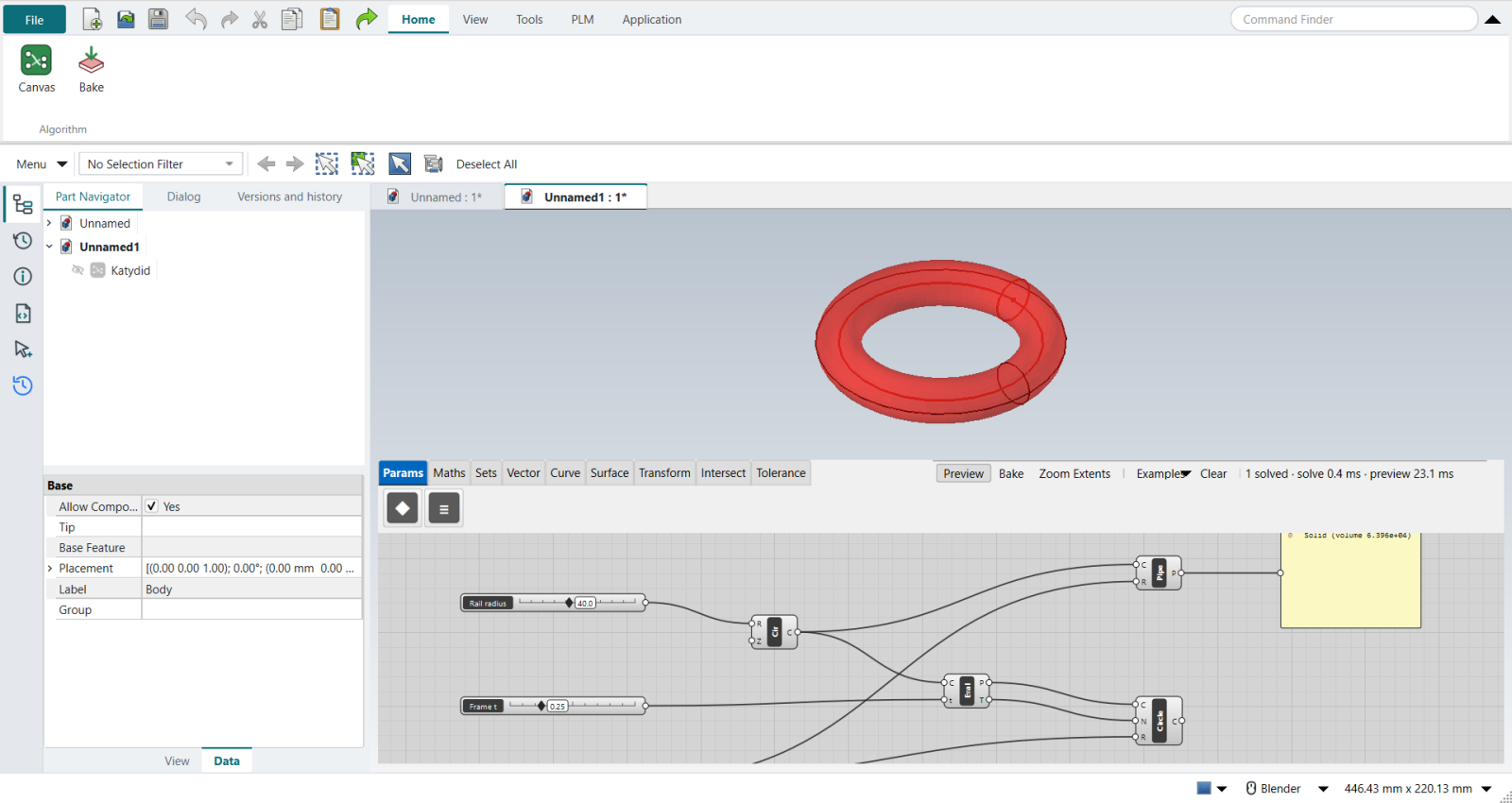Viewport: 1512px width, 803px height.
Task: Open the View ribbon tab
Action: (x=475, y=19)
